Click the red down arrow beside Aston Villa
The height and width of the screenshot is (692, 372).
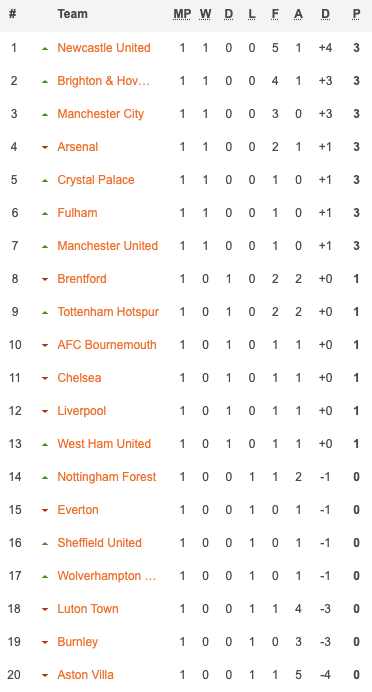[45, 675]
